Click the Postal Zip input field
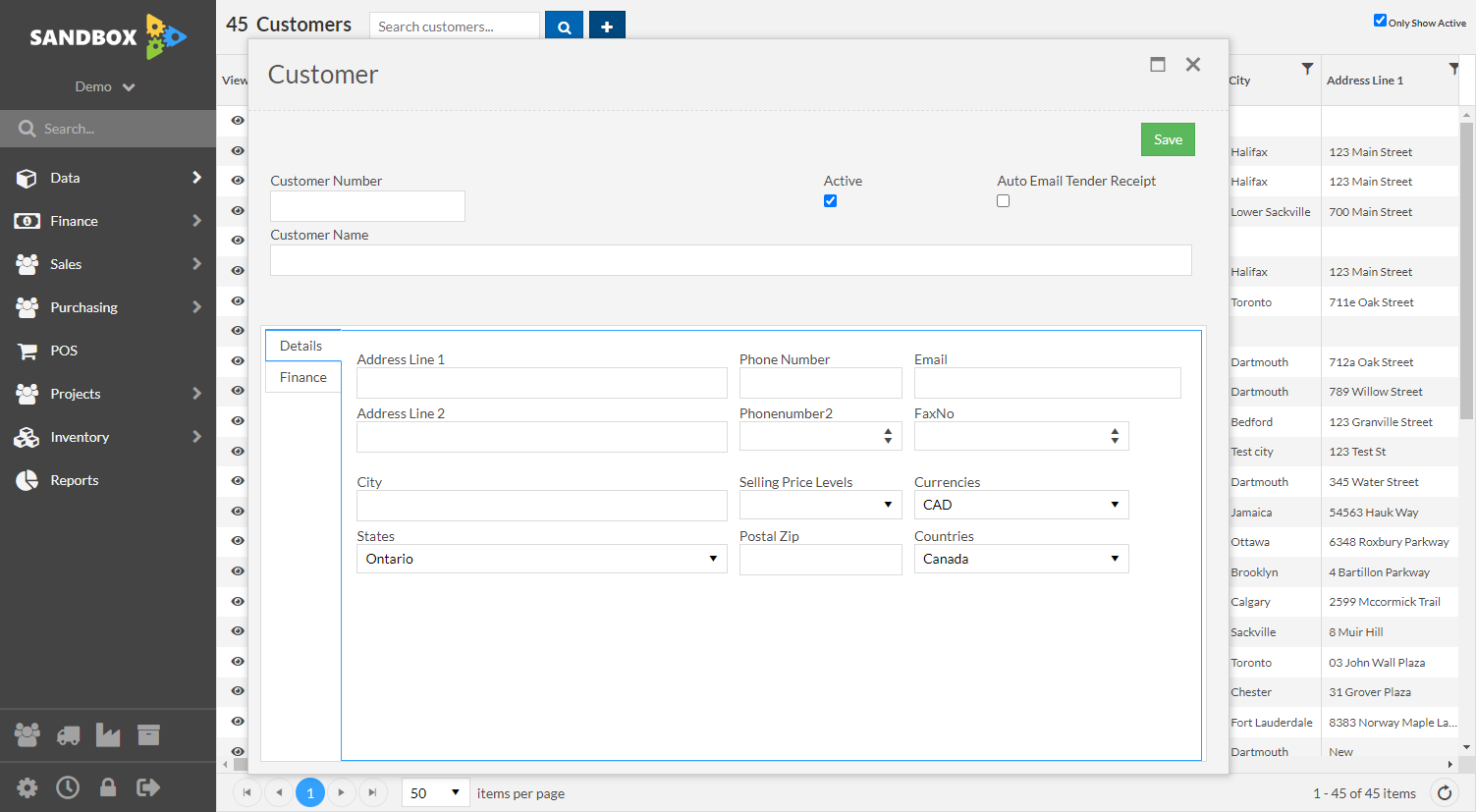Image resolution: width=1476 pixels, height=812 pixels. click(x=821, y=560)
